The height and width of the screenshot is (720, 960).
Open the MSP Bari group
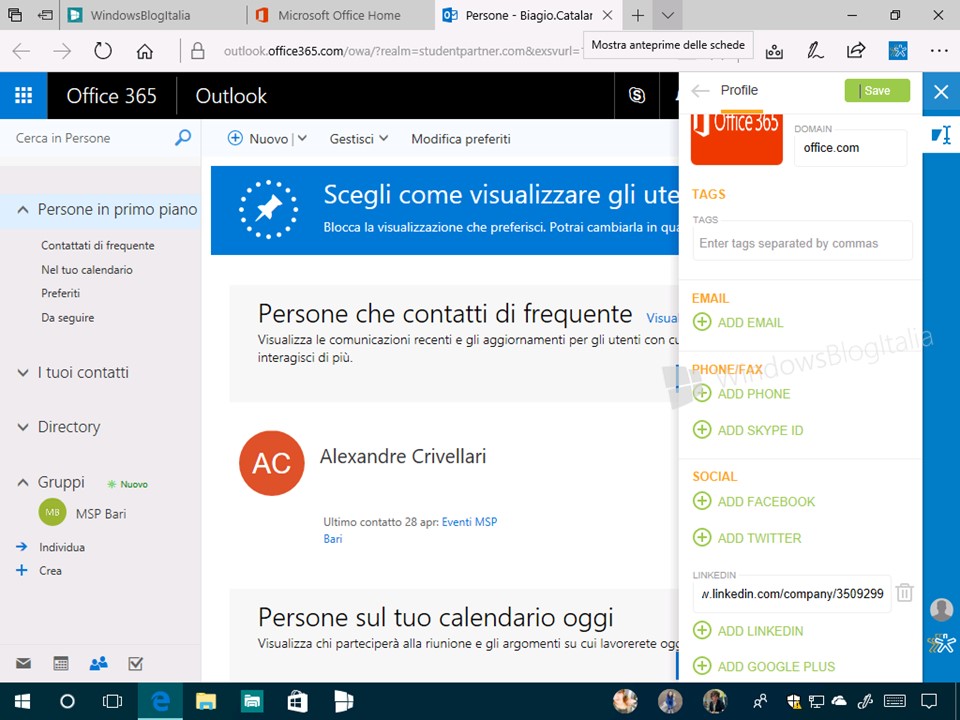(83, 513)
